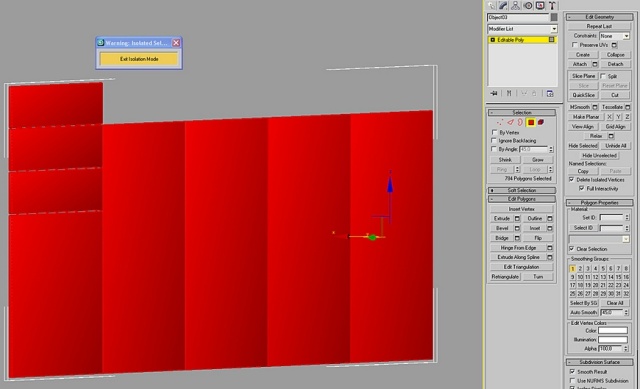640x389 pixels.
Task: Click the vertex Color swatch
Action: pyautogui.click(x=613, y=331)
